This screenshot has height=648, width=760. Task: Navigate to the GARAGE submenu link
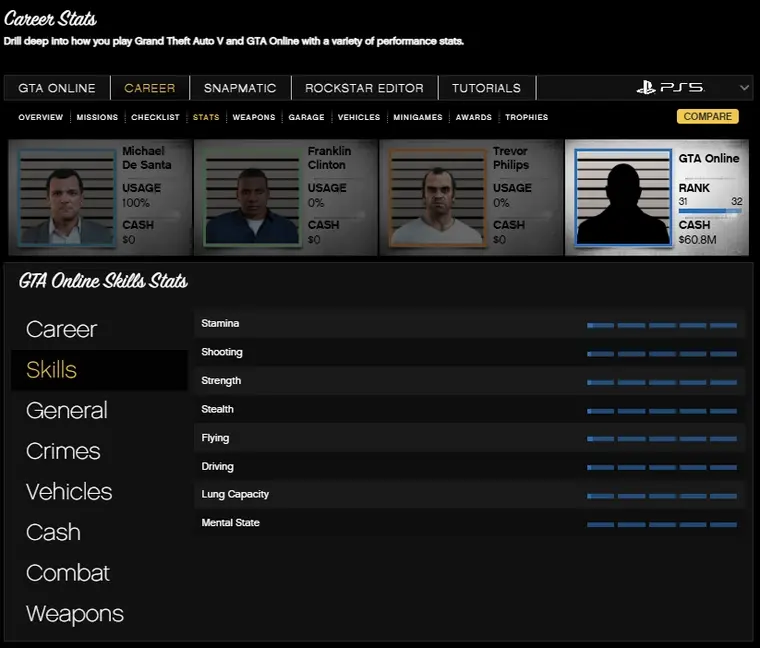(306, 117)
